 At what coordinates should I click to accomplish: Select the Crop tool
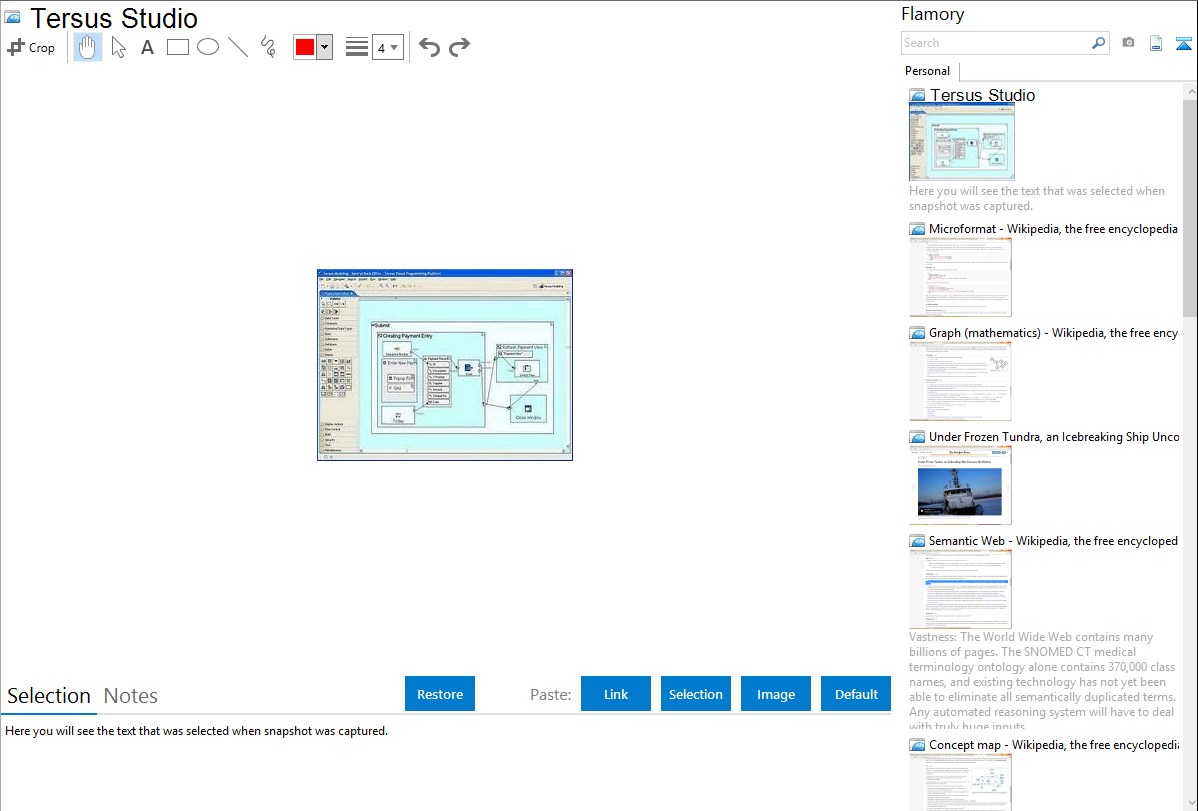[31, 47]
